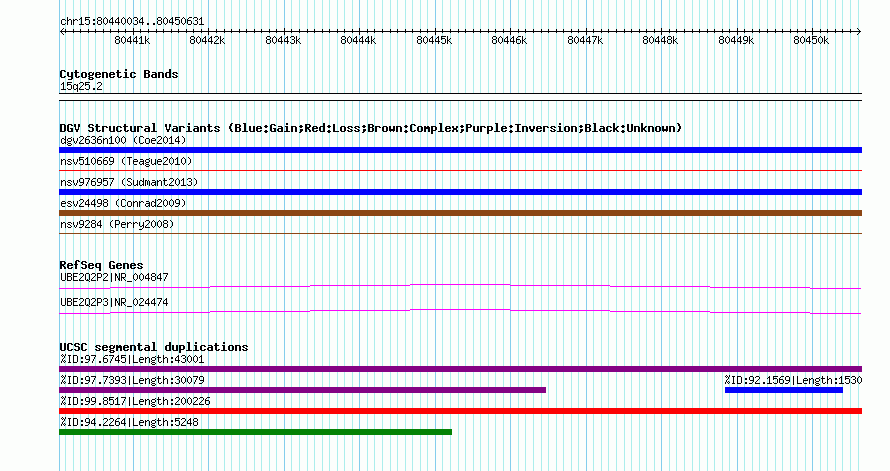
Task: Select the 80450k ruler position label
Action: 811,40
